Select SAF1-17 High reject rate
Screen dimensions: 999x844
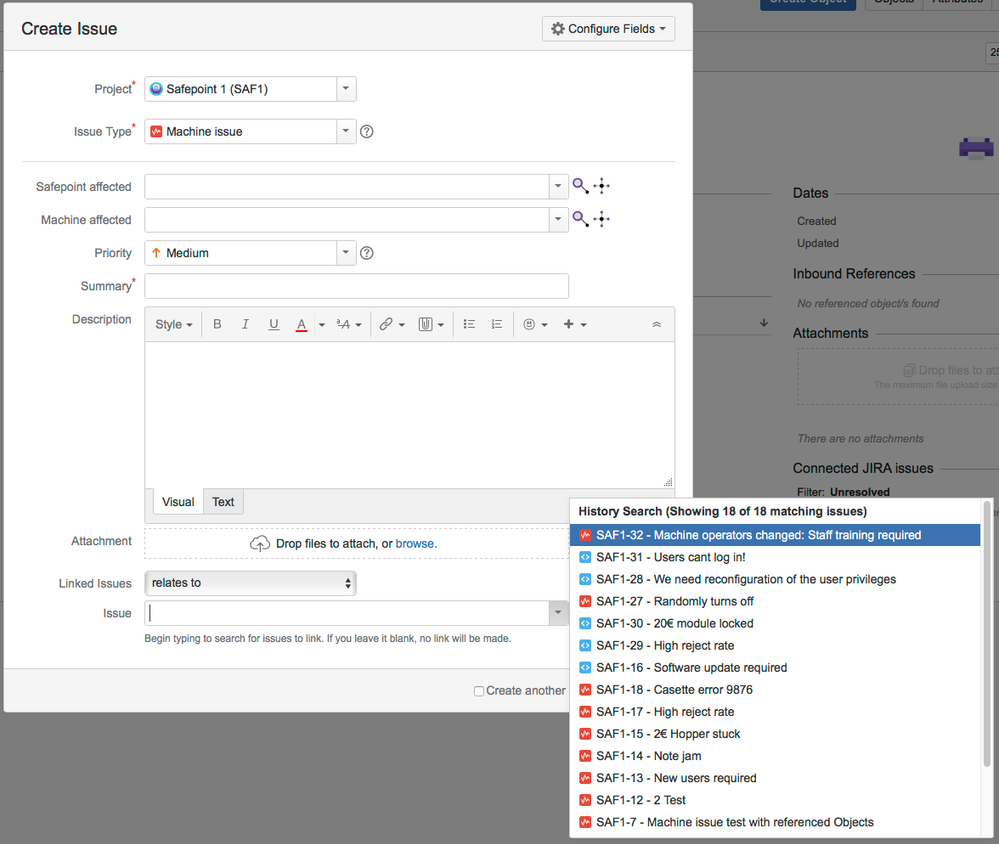click(x=775, y=712)
